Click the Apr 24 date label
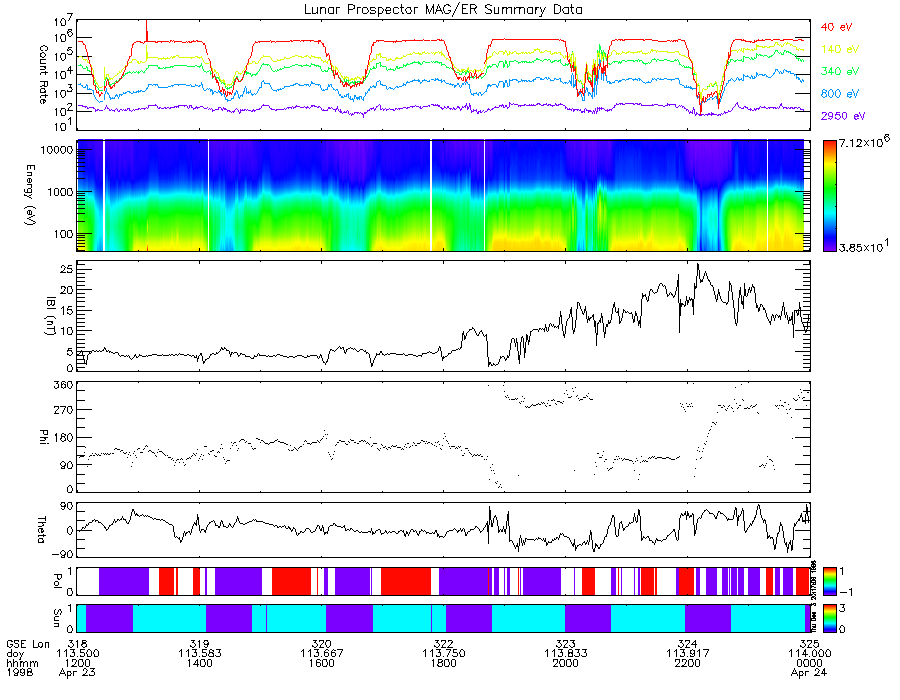 pos(794,673)
